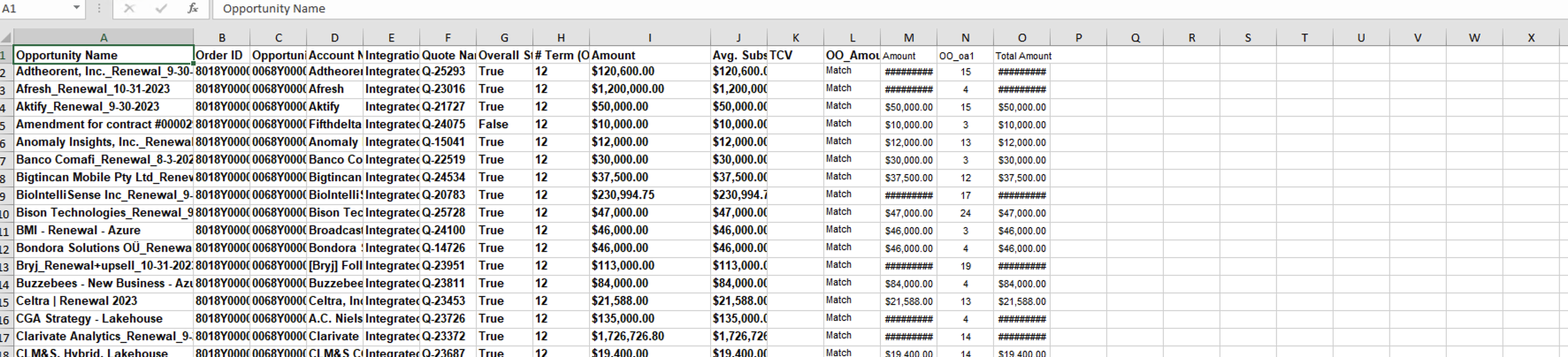The width and height of the screenshot is (1568, 357).
Task: Select the 'False' cell in column G
Action: [x=504, y=125]
